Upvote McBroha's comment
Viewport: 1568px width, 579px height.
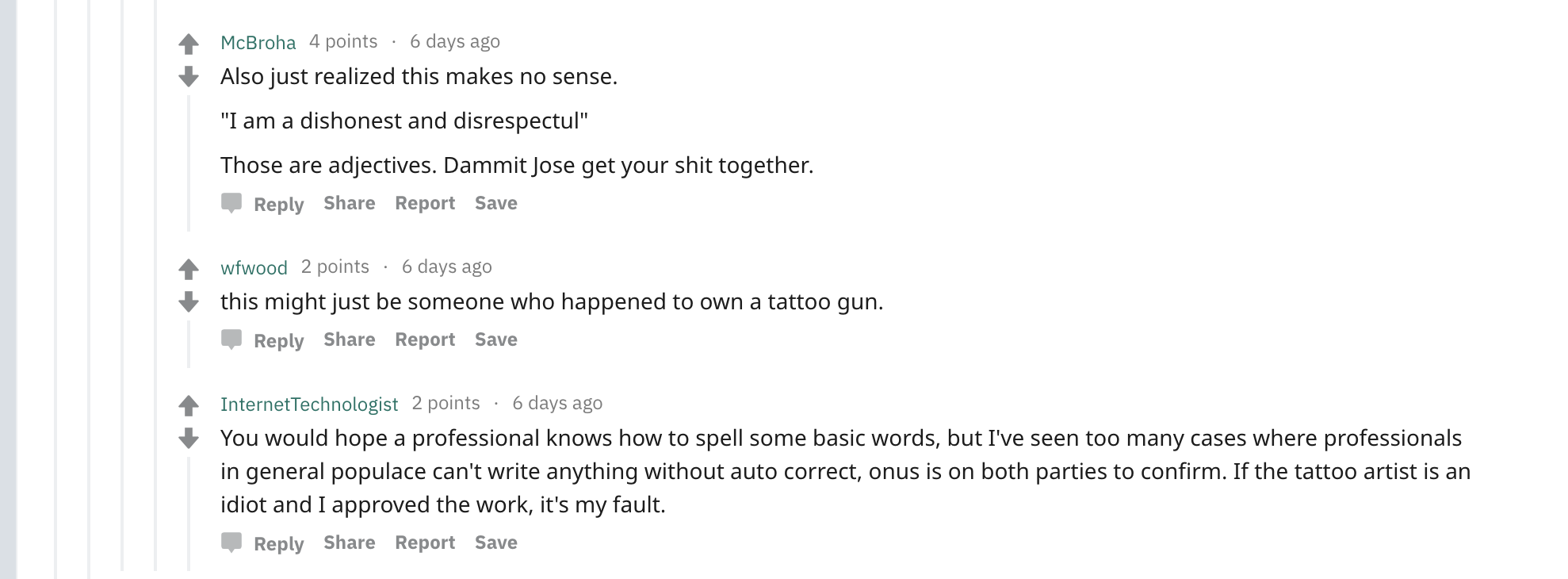[189, 44]
